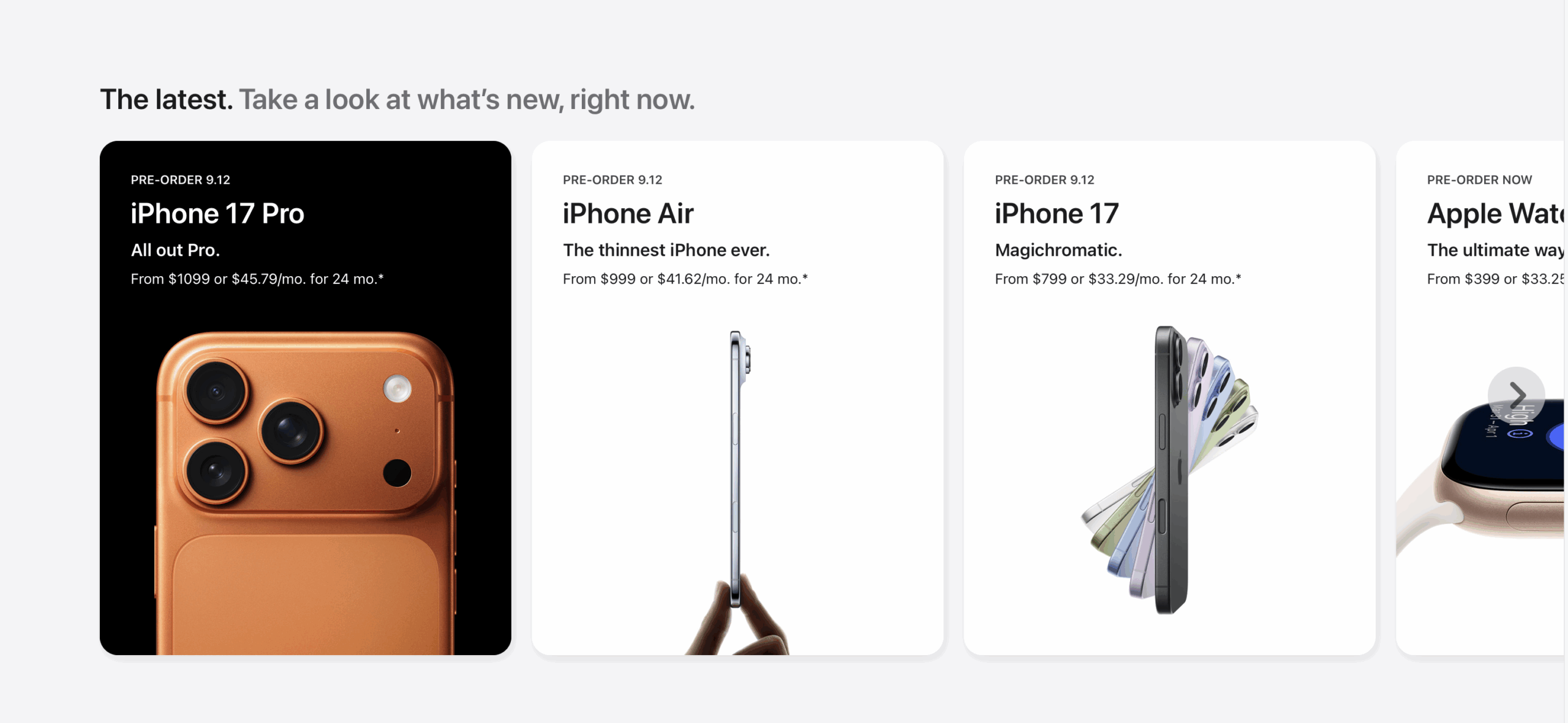The image size is (1568, 723).
Task: Click the Apple Watch $399 price text
Action: coord(1495,279)
